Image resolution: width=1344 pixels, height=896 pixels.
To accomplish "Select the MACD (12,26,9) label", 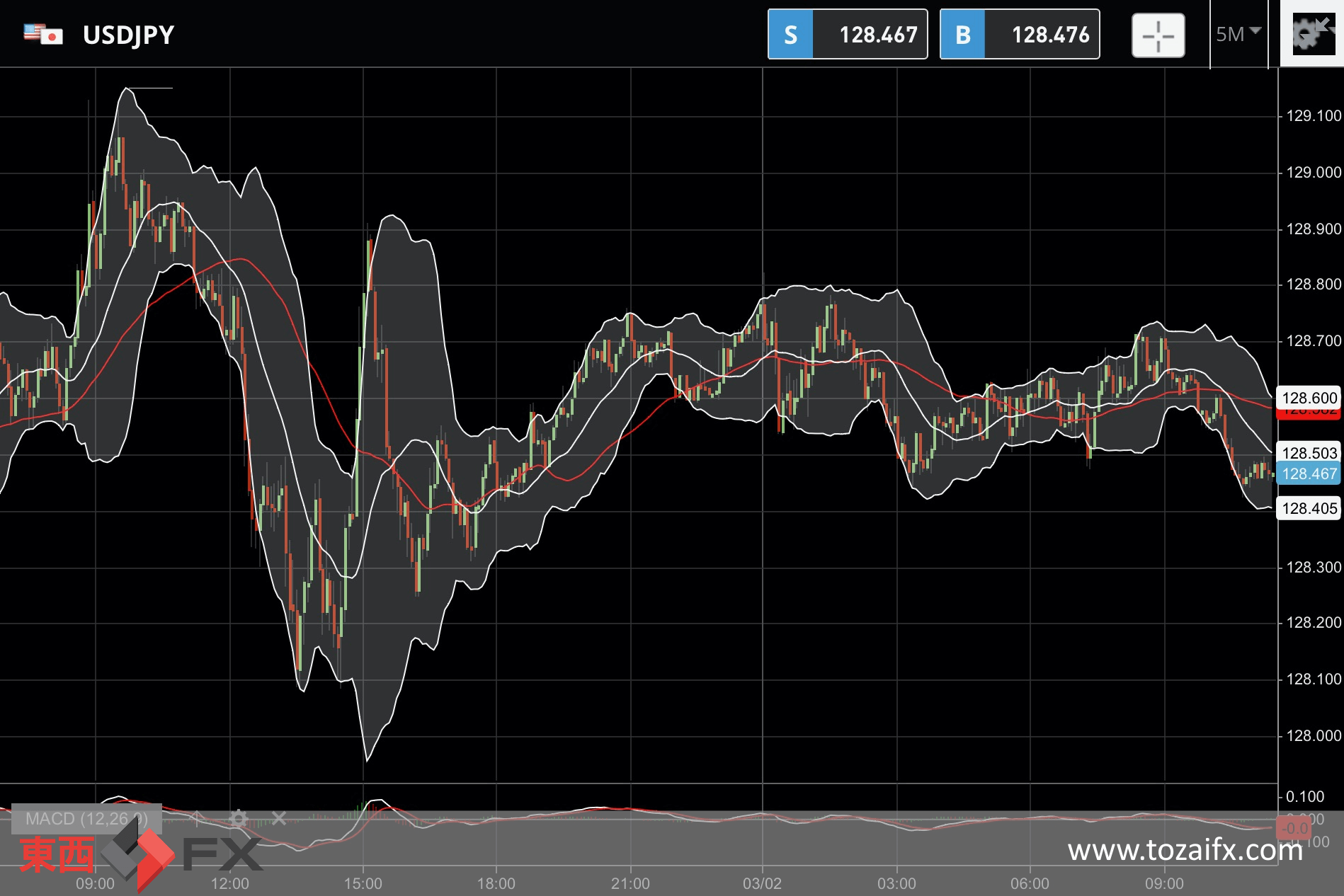I will tap(86, 819).
